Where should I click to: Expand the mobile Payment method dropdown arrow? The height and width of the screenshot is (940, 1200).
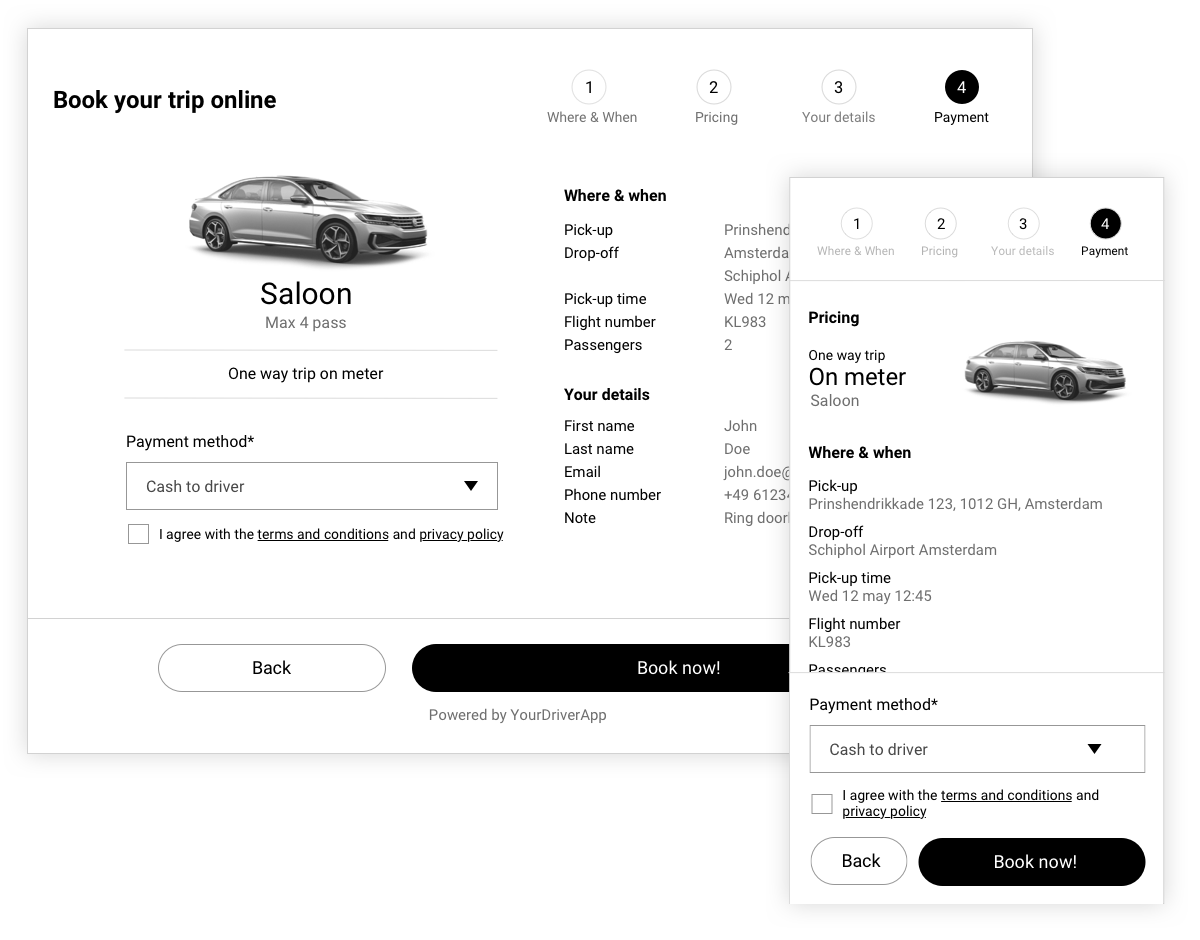(1094, 749)
